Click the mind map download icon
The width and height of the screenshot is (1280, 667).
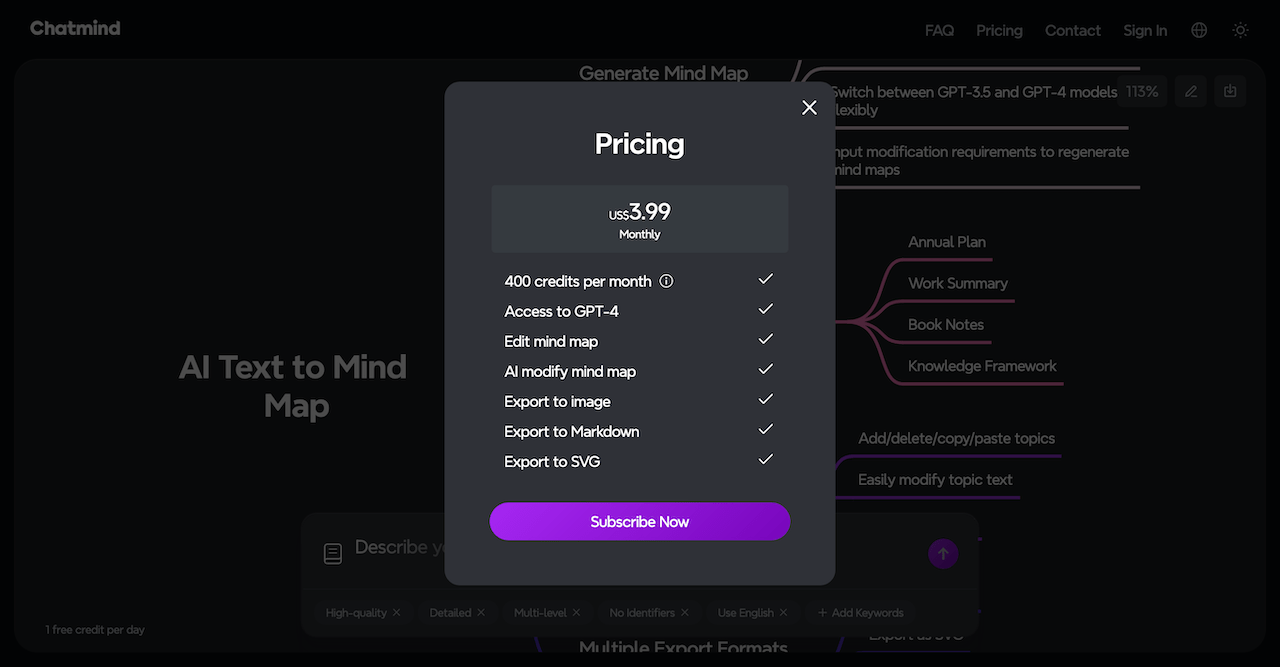1230,91
